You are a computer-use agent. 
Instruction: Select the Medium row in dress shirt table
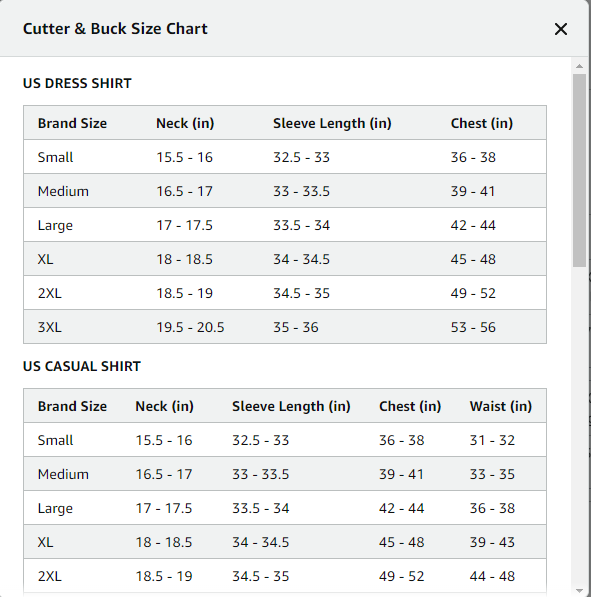(285, 191)
